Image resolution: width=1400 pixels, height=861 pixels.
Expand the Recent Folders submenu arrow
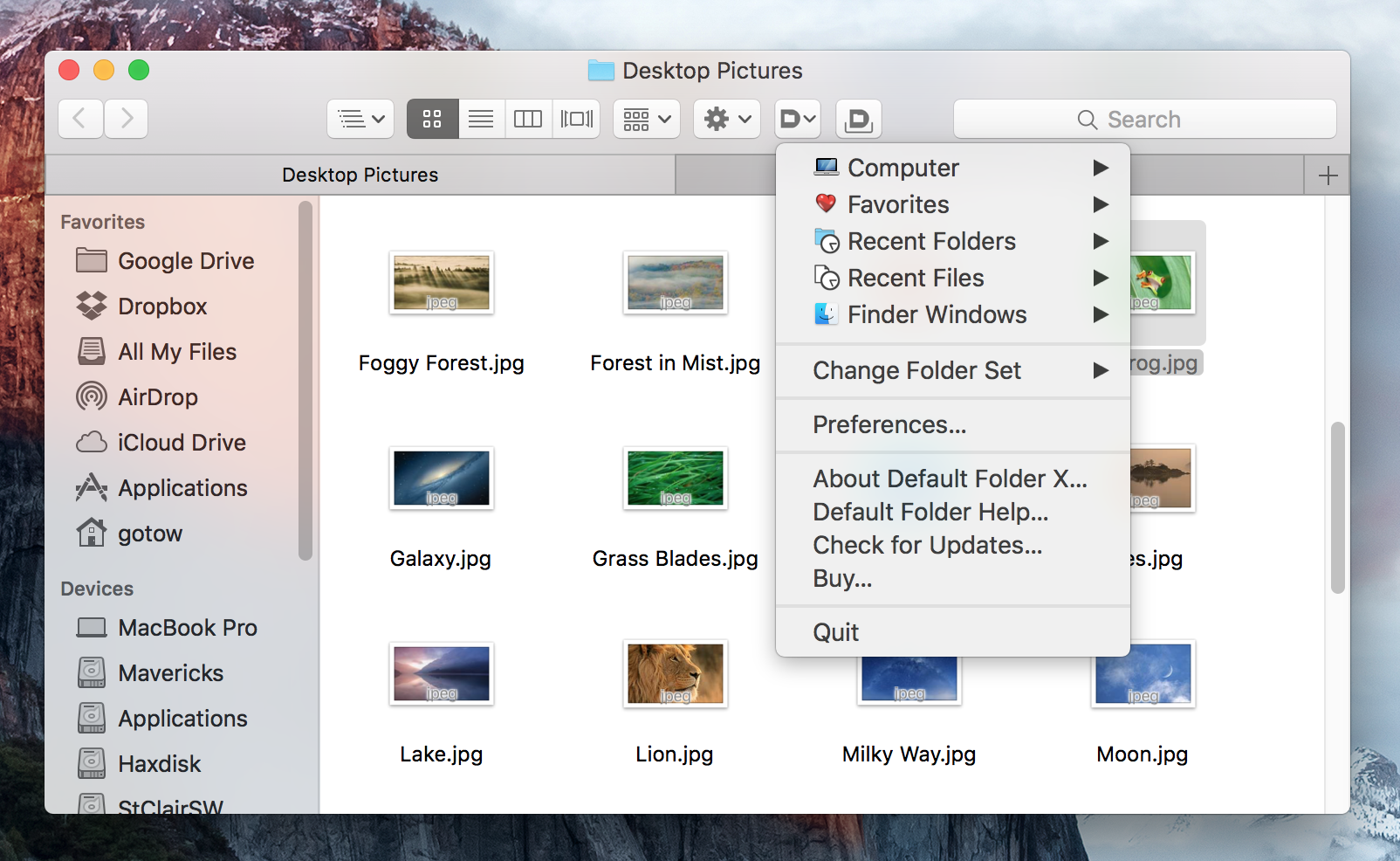[1101, 241]
